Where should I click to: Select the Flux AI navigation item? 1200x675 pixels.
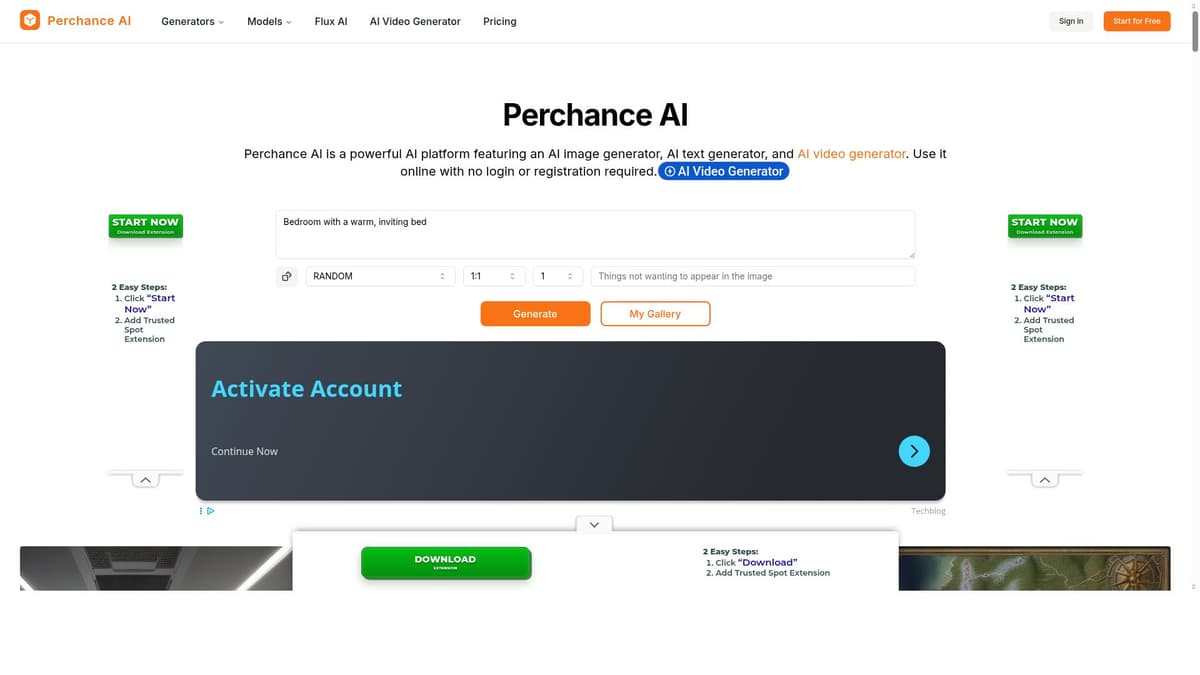coord(330,21)
